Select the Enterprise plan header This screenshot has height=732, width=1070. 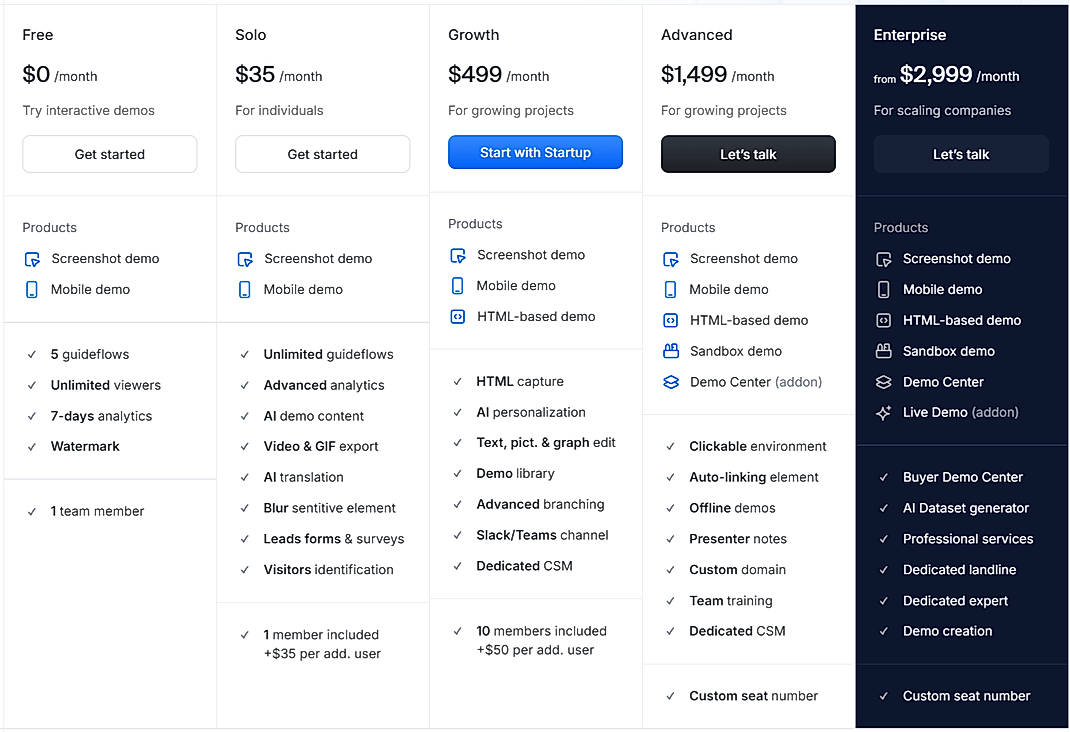click(x=910, y=34)
